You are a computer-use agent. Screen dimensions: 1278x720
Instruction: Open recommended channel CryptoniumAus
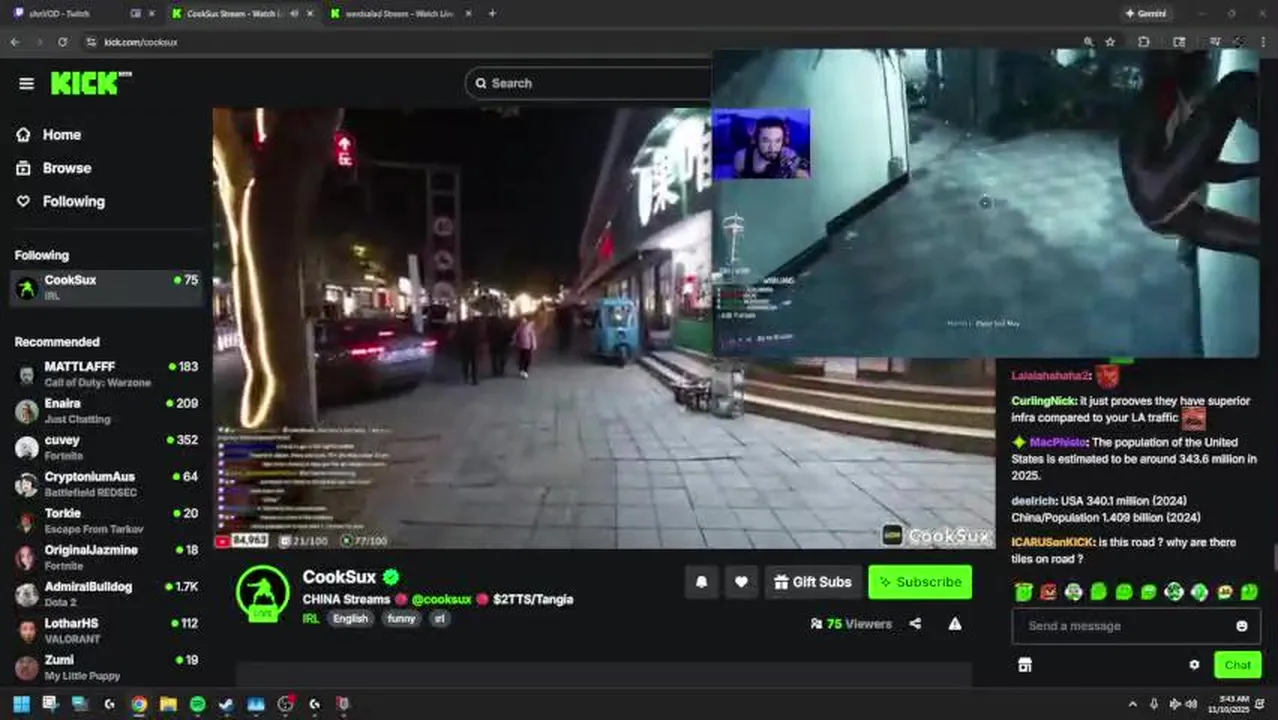pos(105,484)
